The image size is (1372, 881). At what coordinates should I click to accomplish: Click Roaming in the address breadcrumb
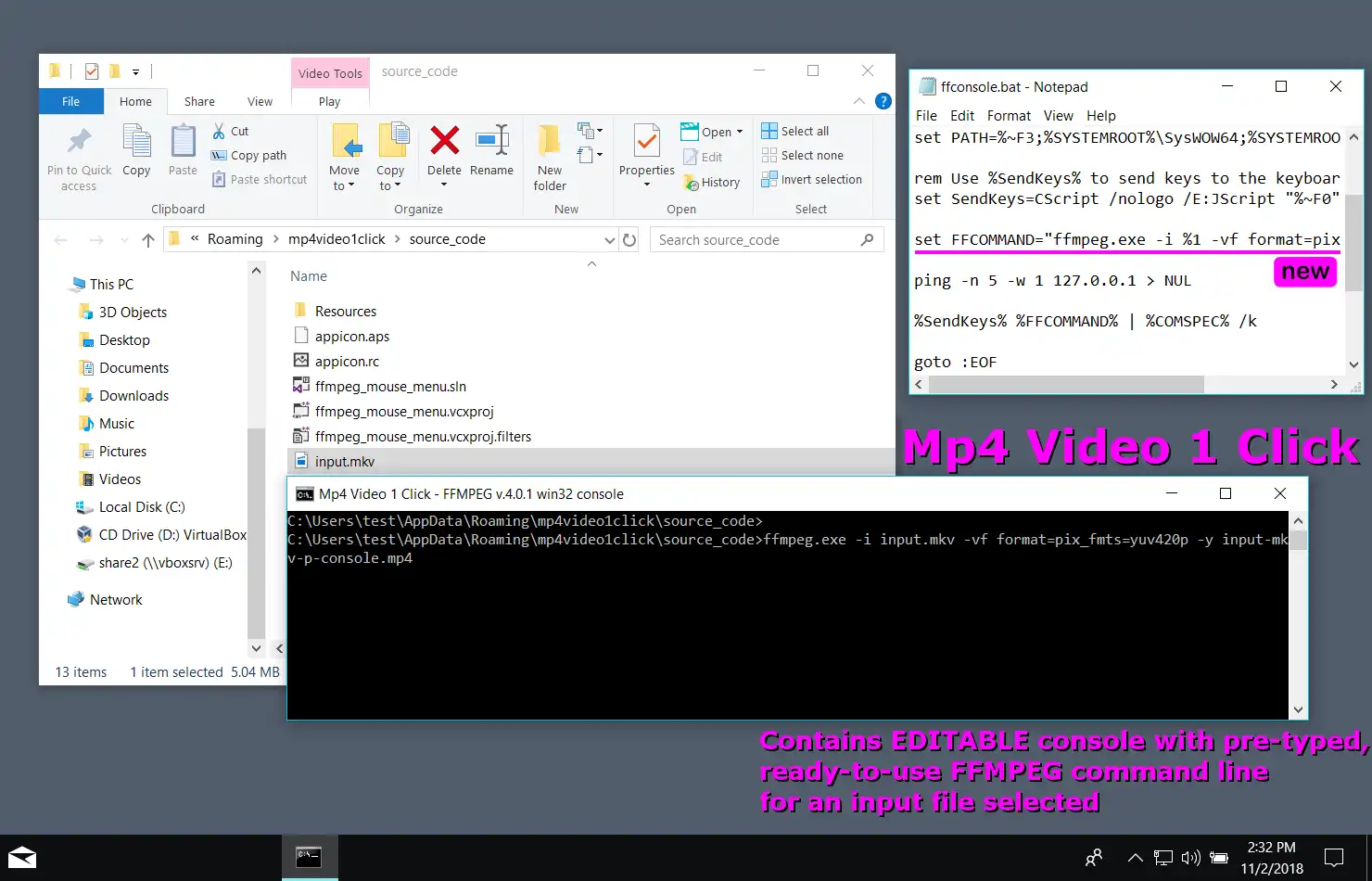(x=235, y=239)
